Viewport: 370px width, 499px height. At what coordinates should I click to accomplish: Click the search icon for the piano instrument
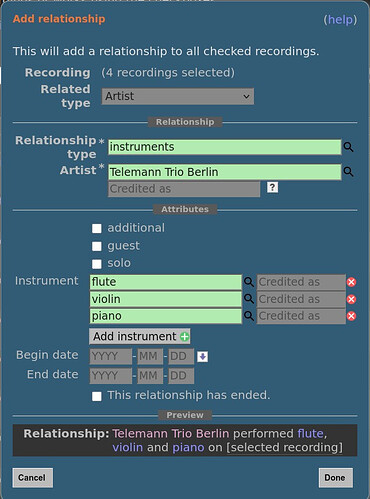(x=249, y=316)
